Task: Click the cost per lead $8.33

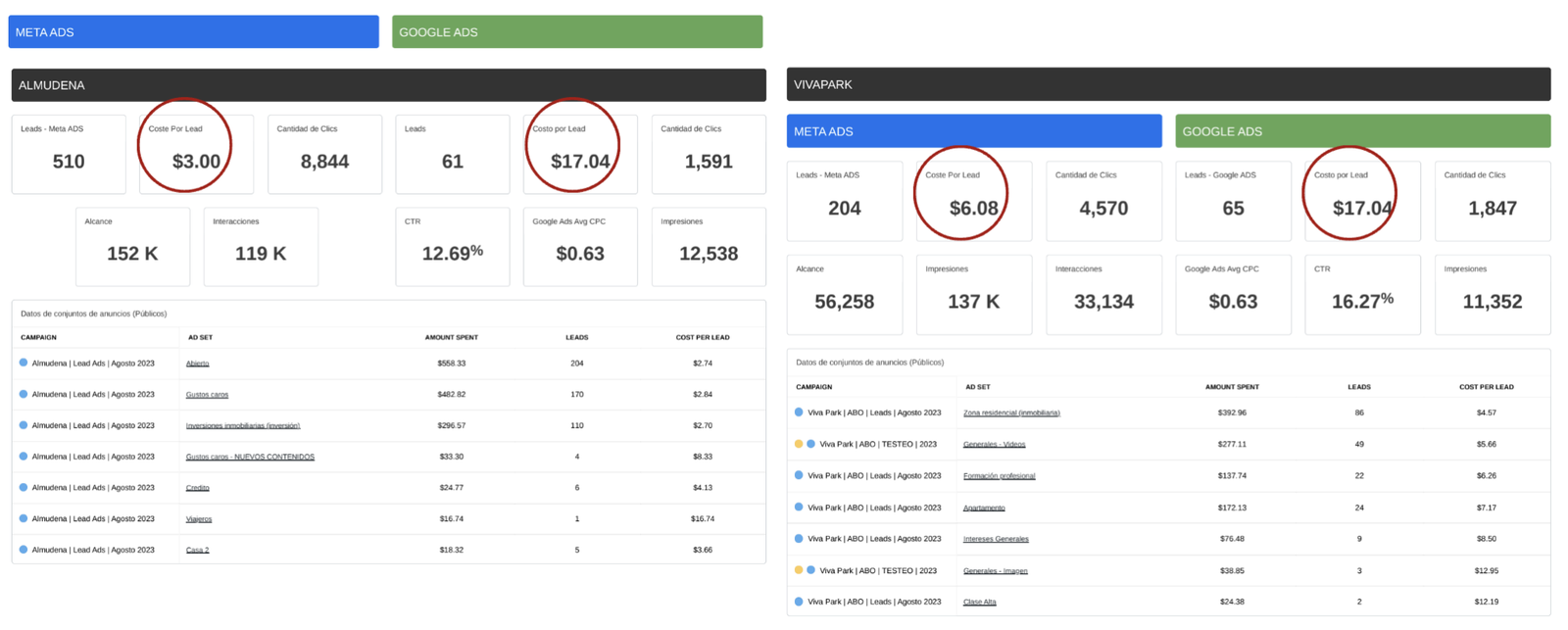Action: [703, 457]
